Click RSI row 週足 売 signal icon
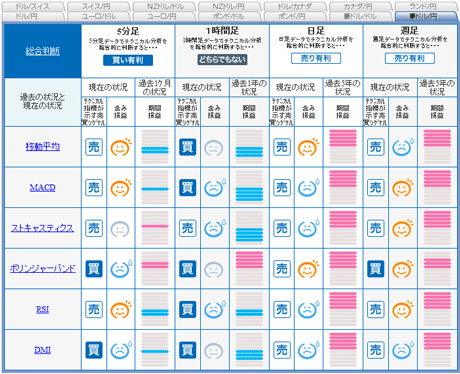The height and width of the screenshot is (374, 460). [x=376, y=310]
